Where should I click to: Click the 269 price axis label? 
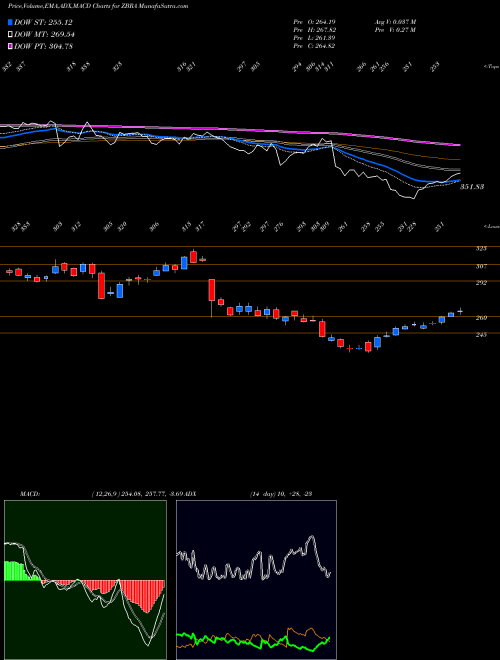pos(481,318)
